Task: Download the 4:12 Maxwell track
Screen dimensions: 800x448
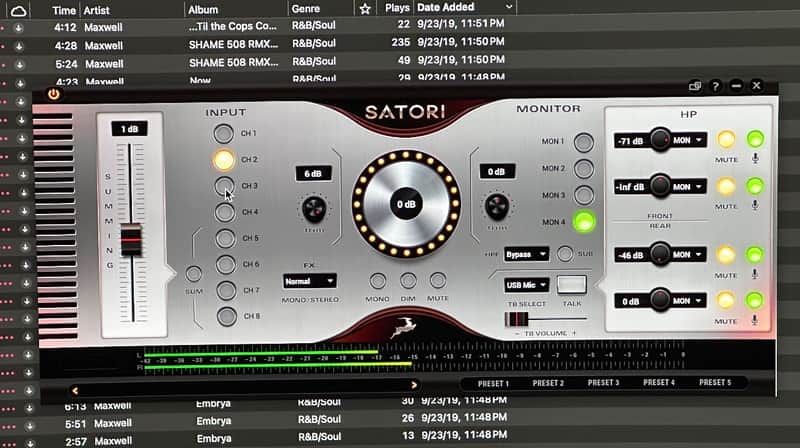Action: [18, 28]
